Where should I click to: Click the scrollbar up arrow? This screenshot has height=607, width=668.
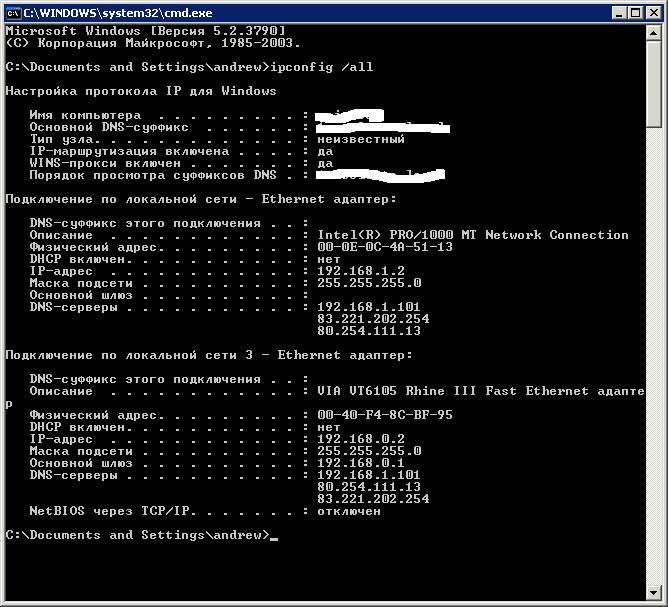pyautogui.click(x=654, y=33)
